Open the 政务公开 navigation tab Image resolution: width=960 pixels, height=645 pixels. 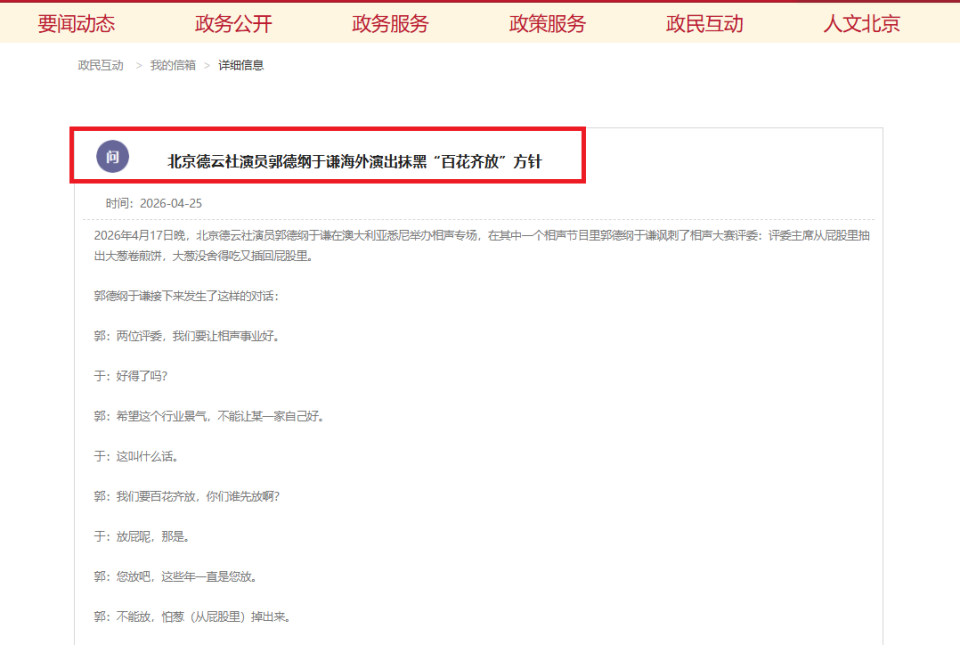(x=233, y=24)
